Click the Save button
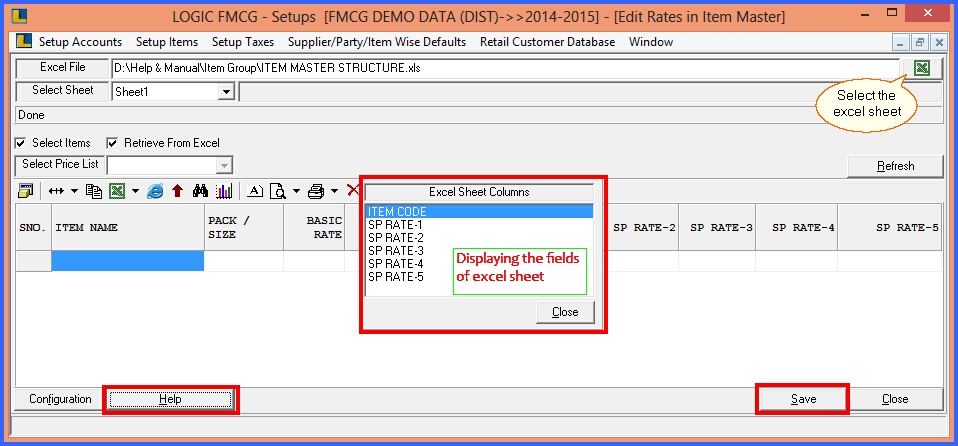 click(x=803, y=399)
